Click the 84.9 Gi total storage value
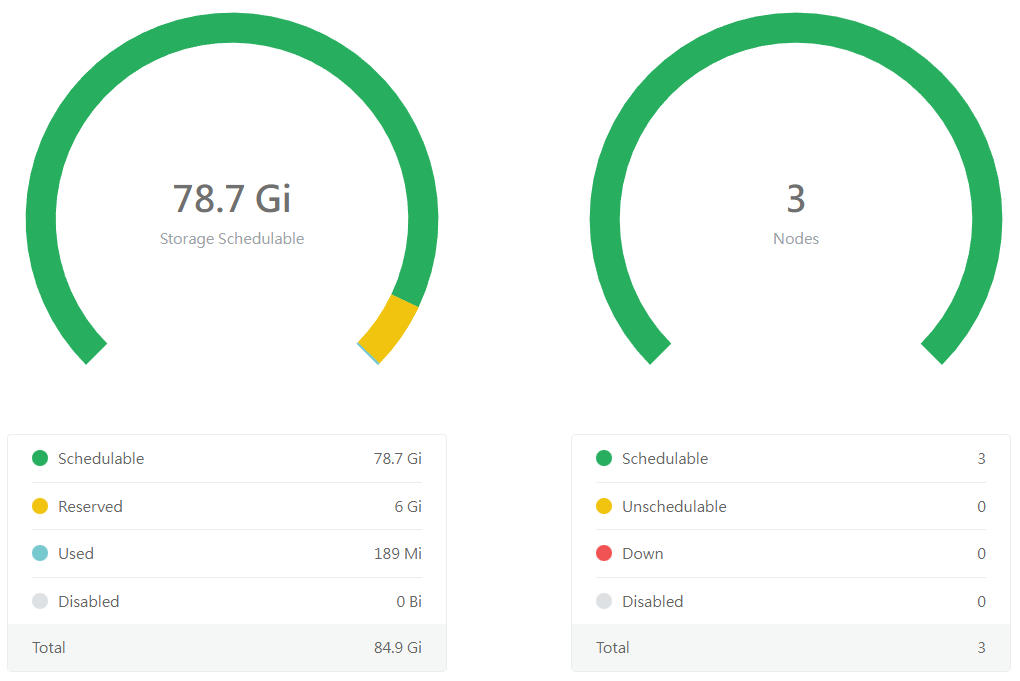The height and width of the screenshot is (681, 1020). (x=398, y=648)
